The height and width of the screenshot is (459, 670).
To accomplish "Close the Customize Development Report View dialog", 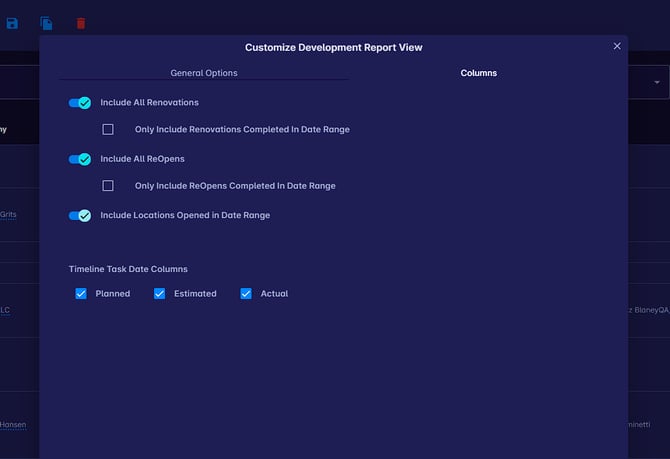I will pos(617,46).
